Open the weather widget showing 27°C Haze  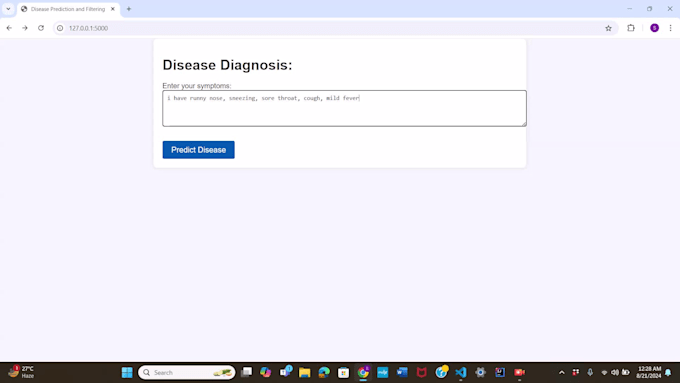click(22, 372)
